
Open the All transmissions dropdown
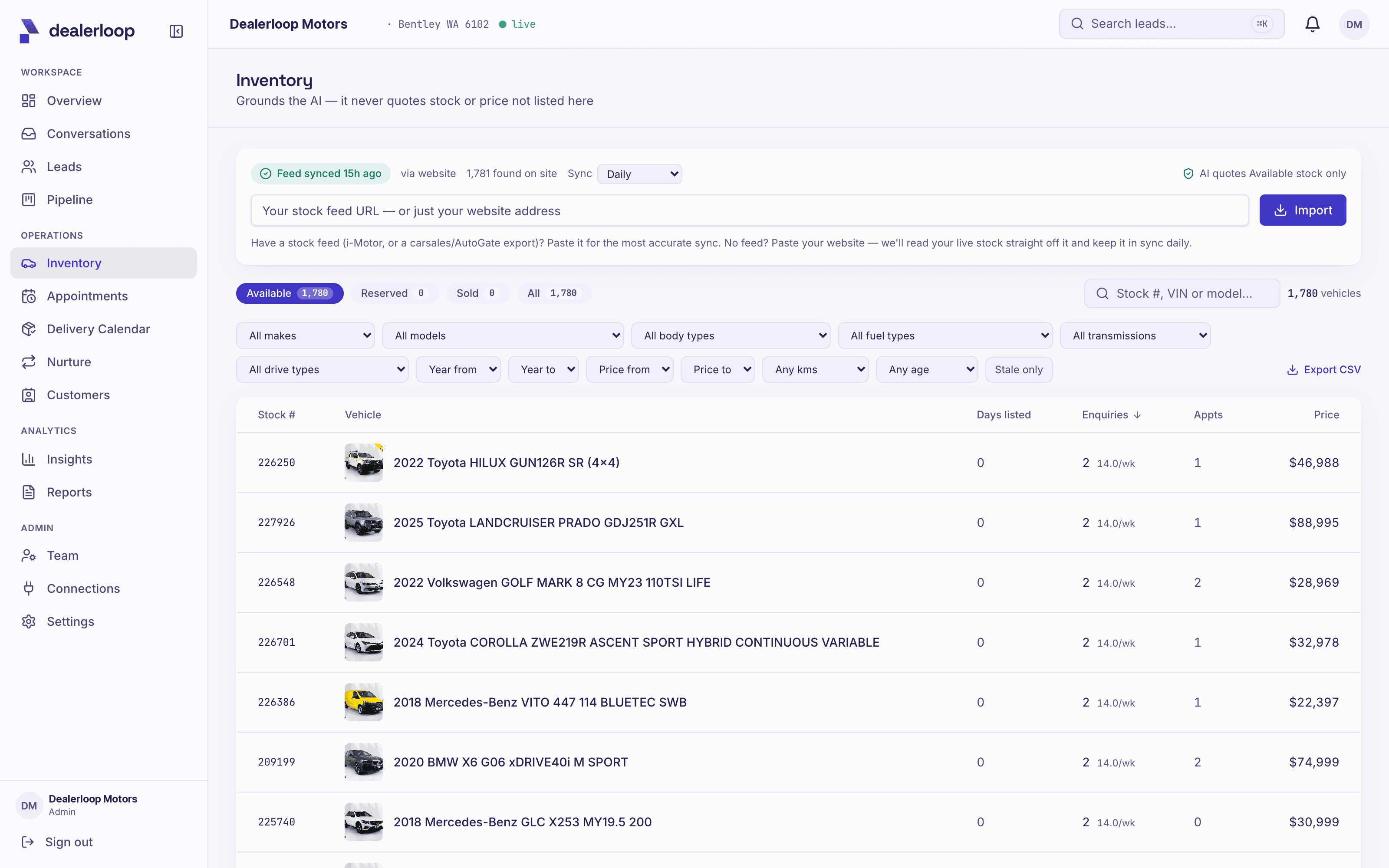coord(1136,336)
